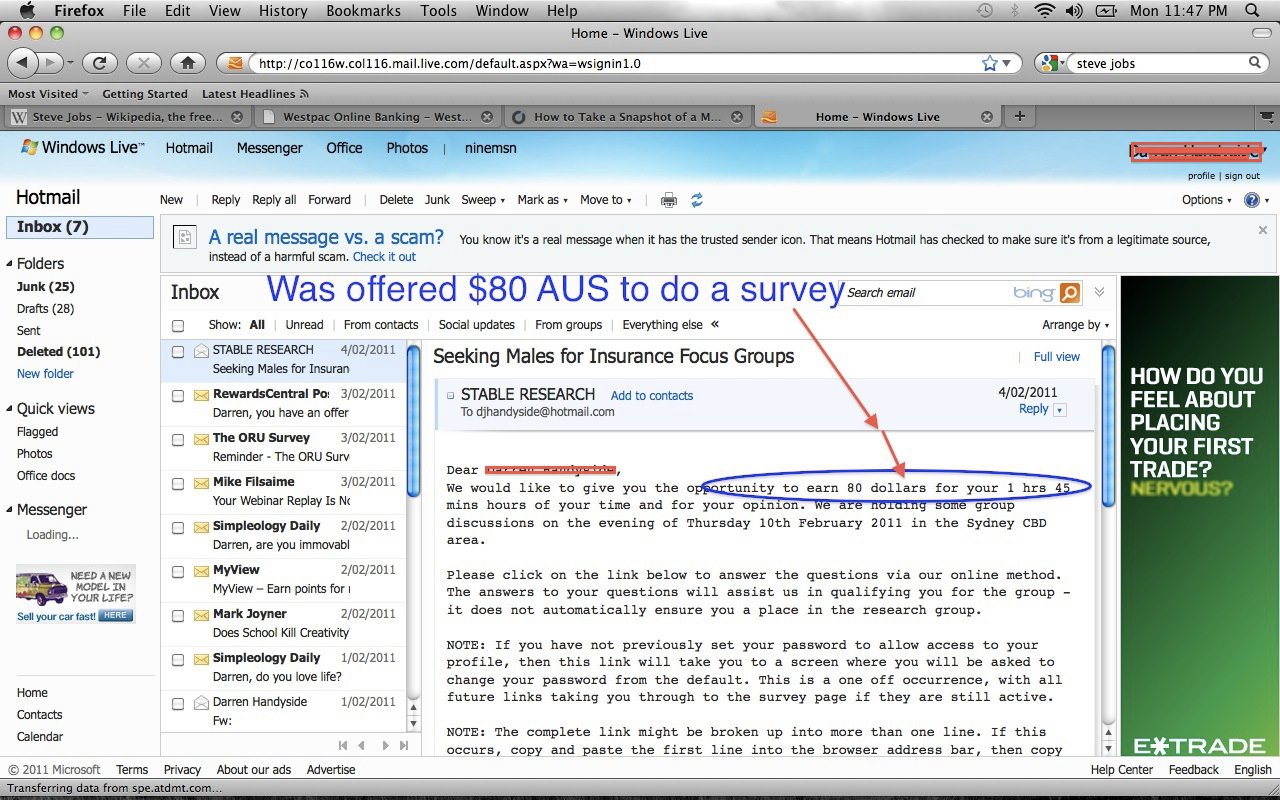Collapse the Quick views section
Viewport: 1280px width, 800px height.
tap(9, 409)
